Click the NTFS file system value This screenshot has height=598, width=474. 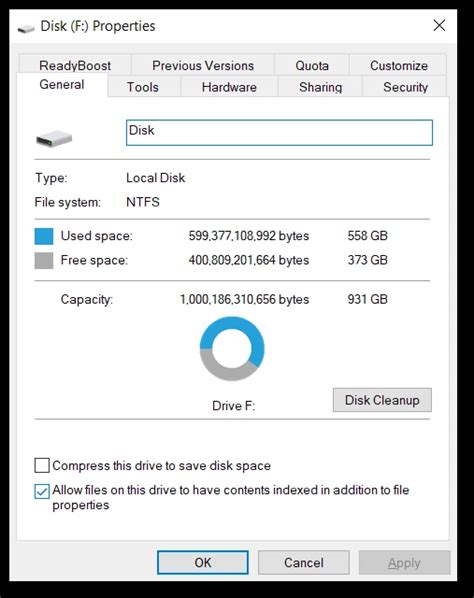click(143, 202)
